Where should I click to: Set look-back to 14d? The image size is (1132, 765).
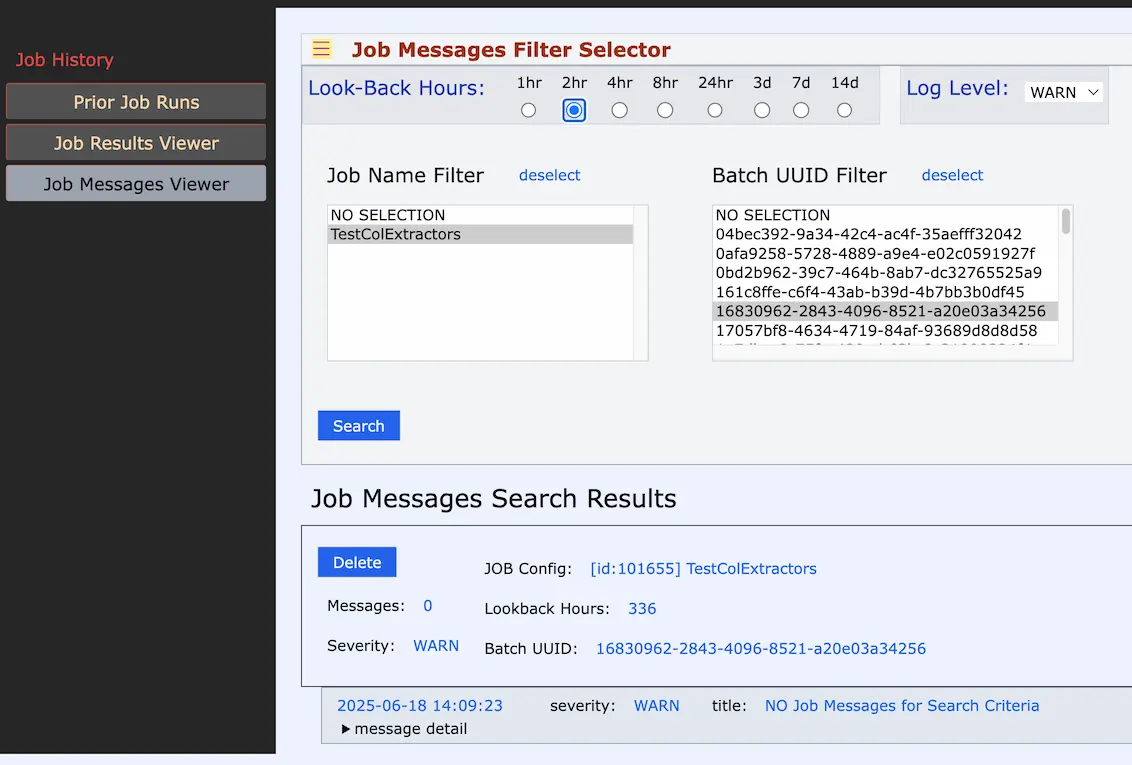(x=844, y=110)
